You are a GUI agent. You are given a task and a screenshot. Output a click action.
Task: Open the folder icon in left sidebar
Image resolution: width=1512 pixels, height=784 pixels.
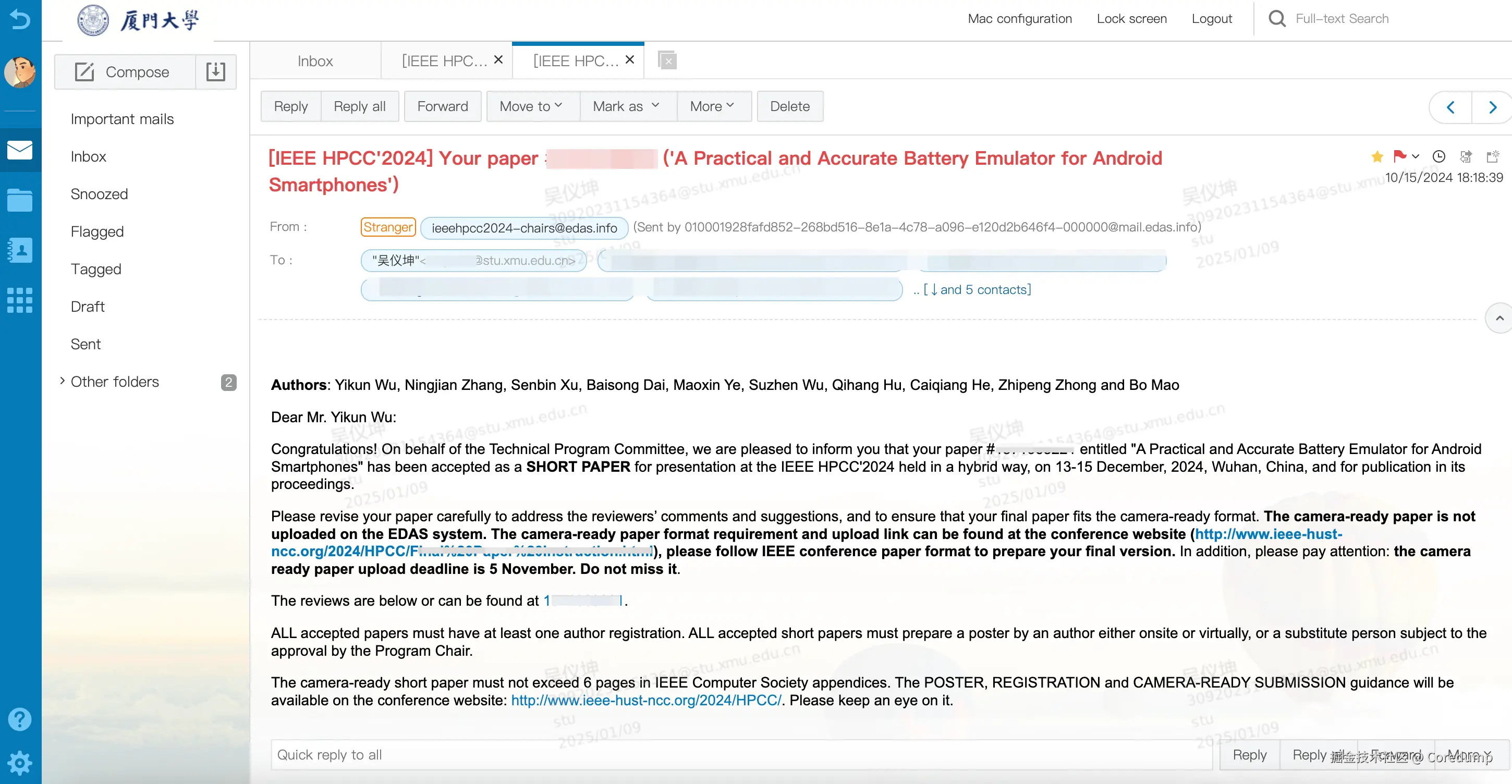[x=20, y=200]
